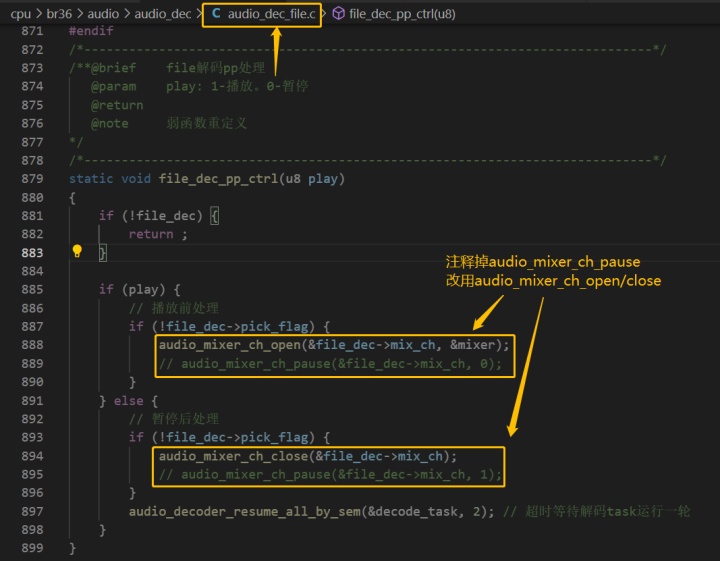Screen dimensions: 720x561
Task: Click the '#endif' directive on line 871
Action: (91, 31)
